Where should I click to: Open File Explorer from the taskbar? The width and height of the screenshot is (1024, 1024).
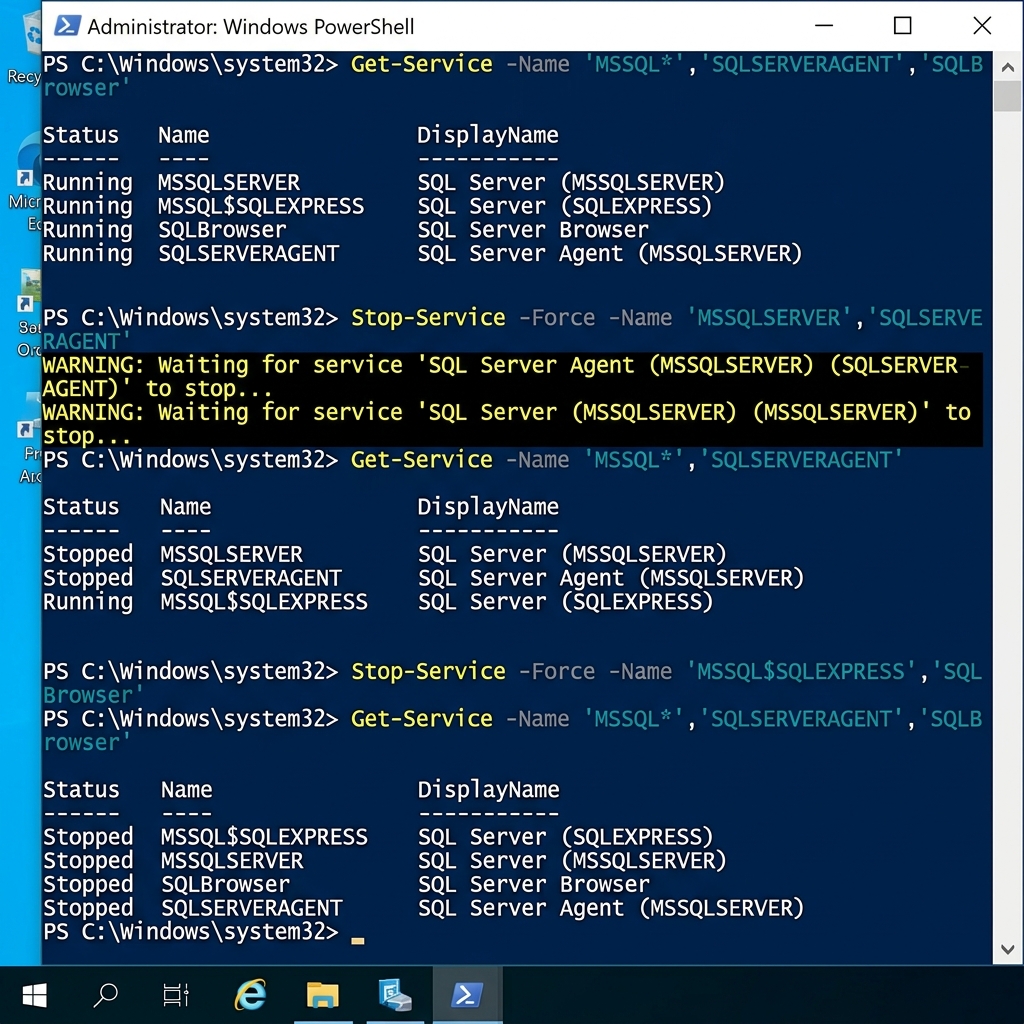tap(323, 995)
